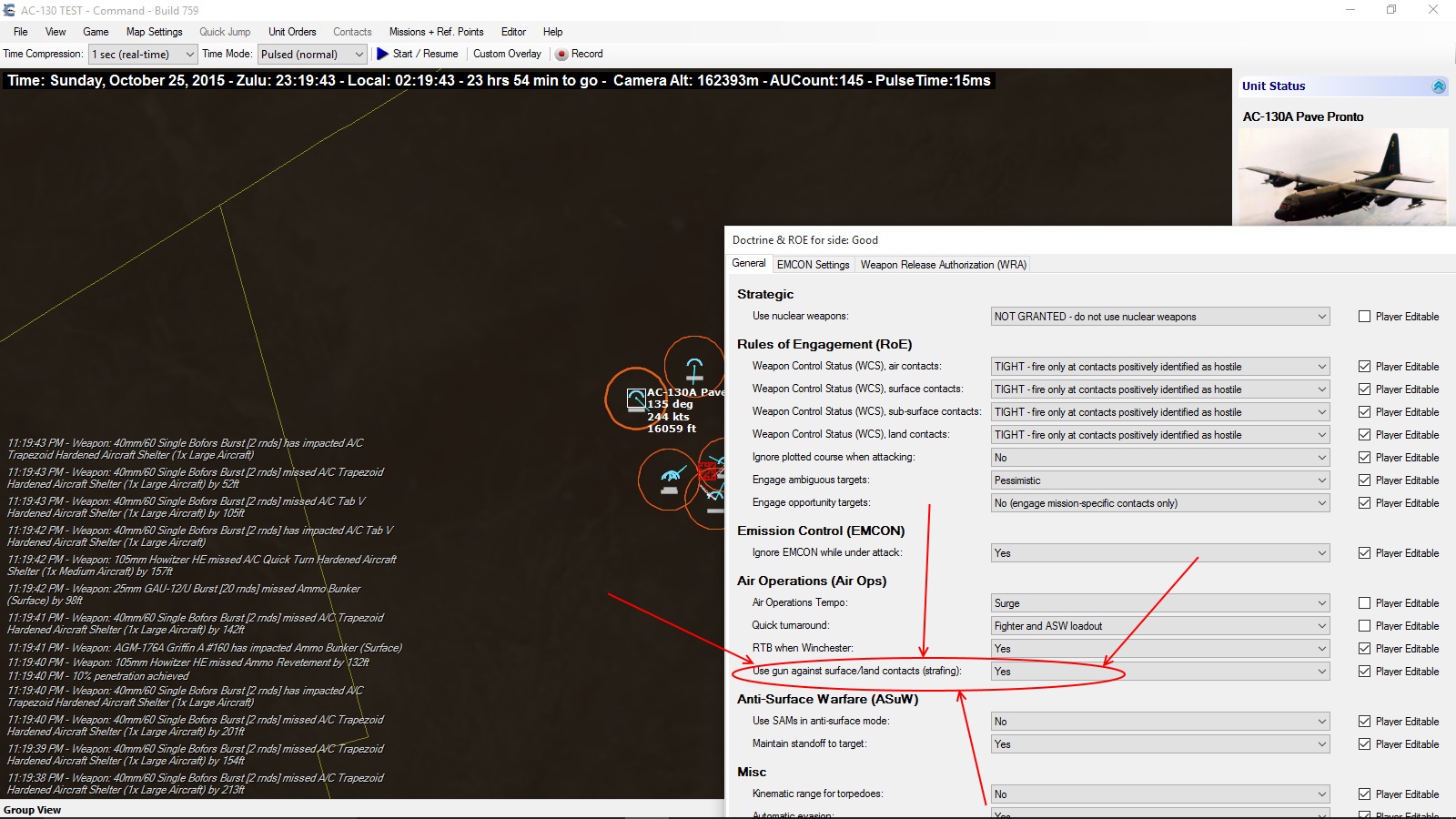Click the Record button

[x=580, y=54]
